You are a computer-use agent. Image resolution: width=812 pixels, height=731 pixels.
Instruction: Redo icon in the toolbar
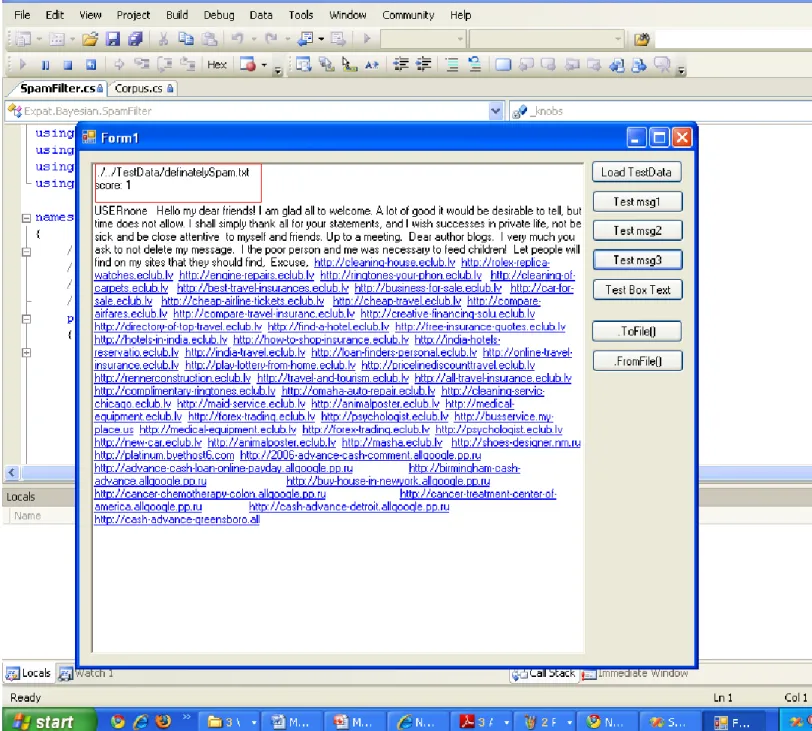click(x=271, y=39)
